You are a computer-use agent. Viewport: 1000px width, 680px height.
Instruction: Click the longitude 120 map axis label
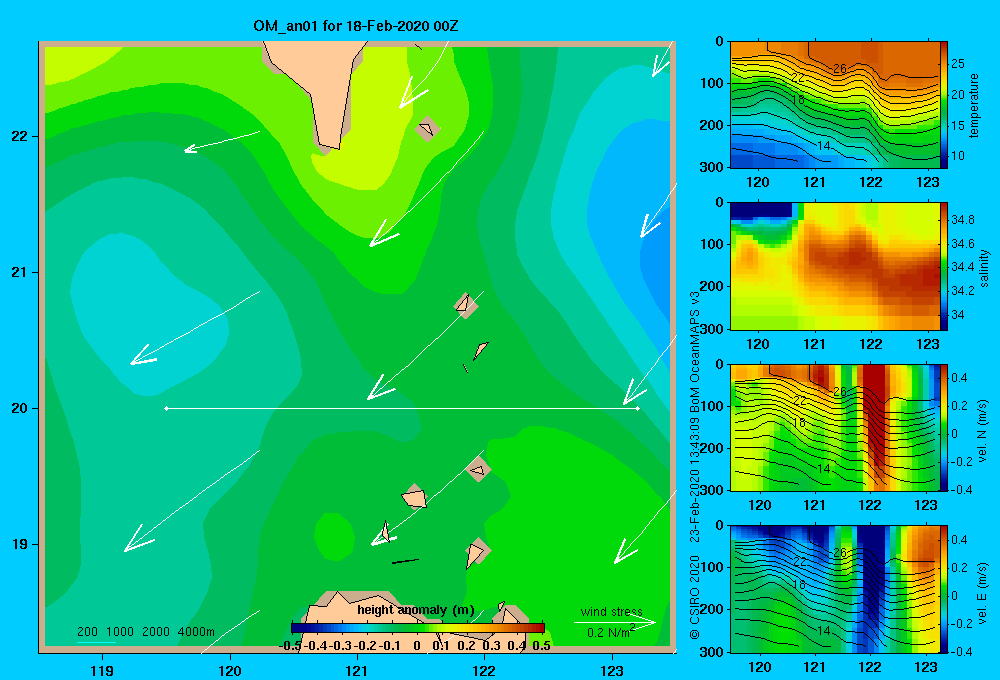point(230,670)
